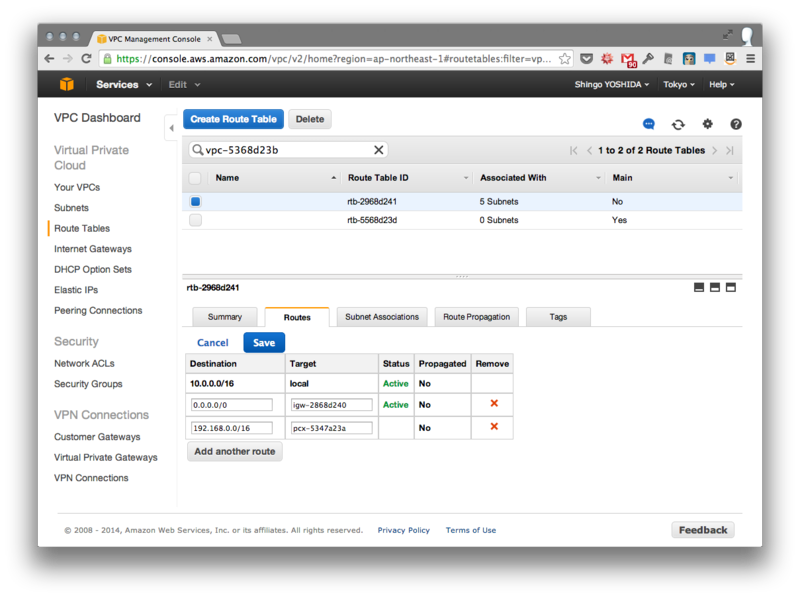Click the AWS cube logo icon
Screen dimensions: 800x599
pyautogui.click(x=67, y=84)
